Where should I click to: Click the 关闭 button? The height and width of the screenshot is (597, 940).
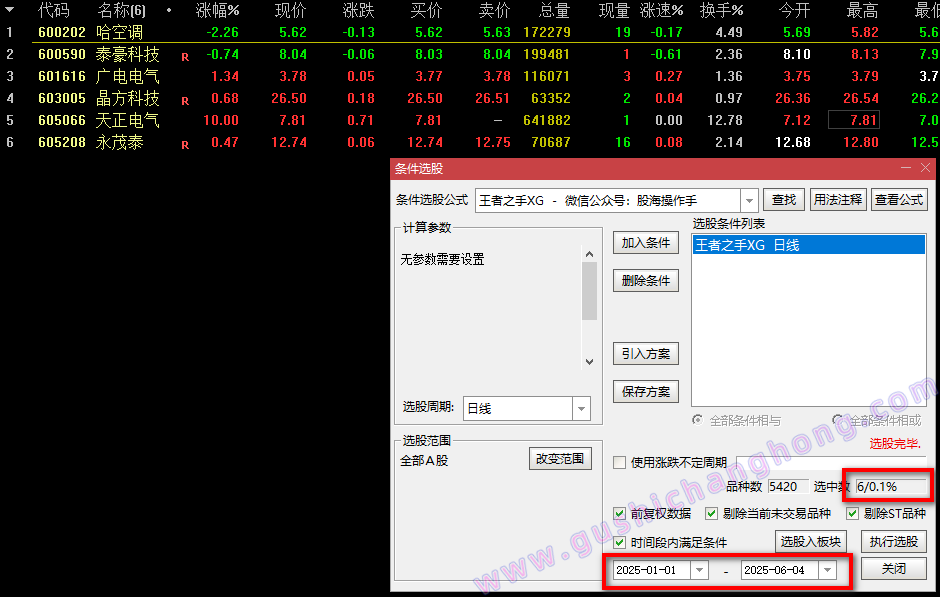click(x=894, y=569)
